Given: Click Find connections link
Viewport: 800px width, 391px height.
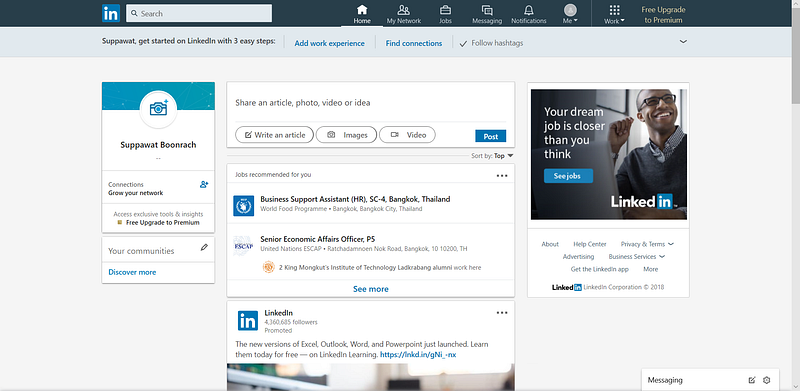Looking at the screenshot, I should pyautogui.click(x=414, y=43).
